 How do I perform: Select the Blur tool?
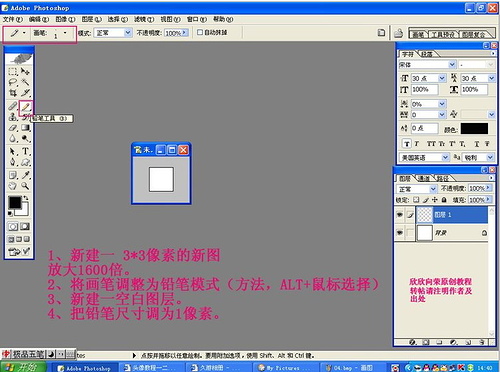pos(13,138)
